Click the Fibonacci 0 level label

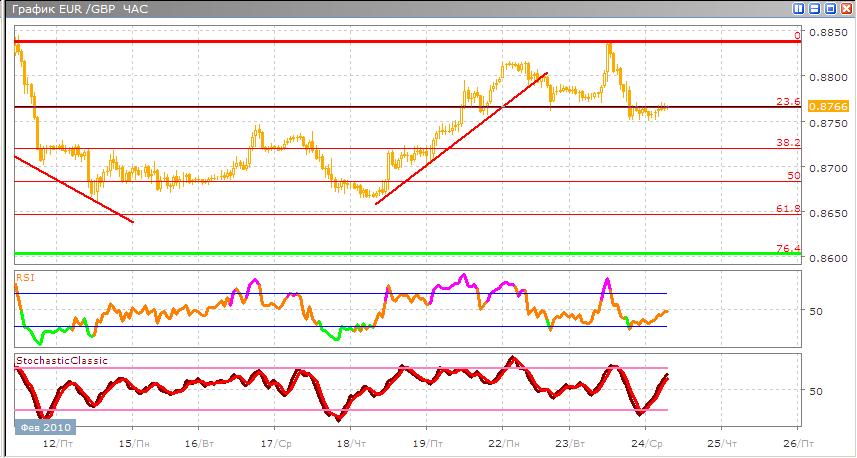[797, 36]
